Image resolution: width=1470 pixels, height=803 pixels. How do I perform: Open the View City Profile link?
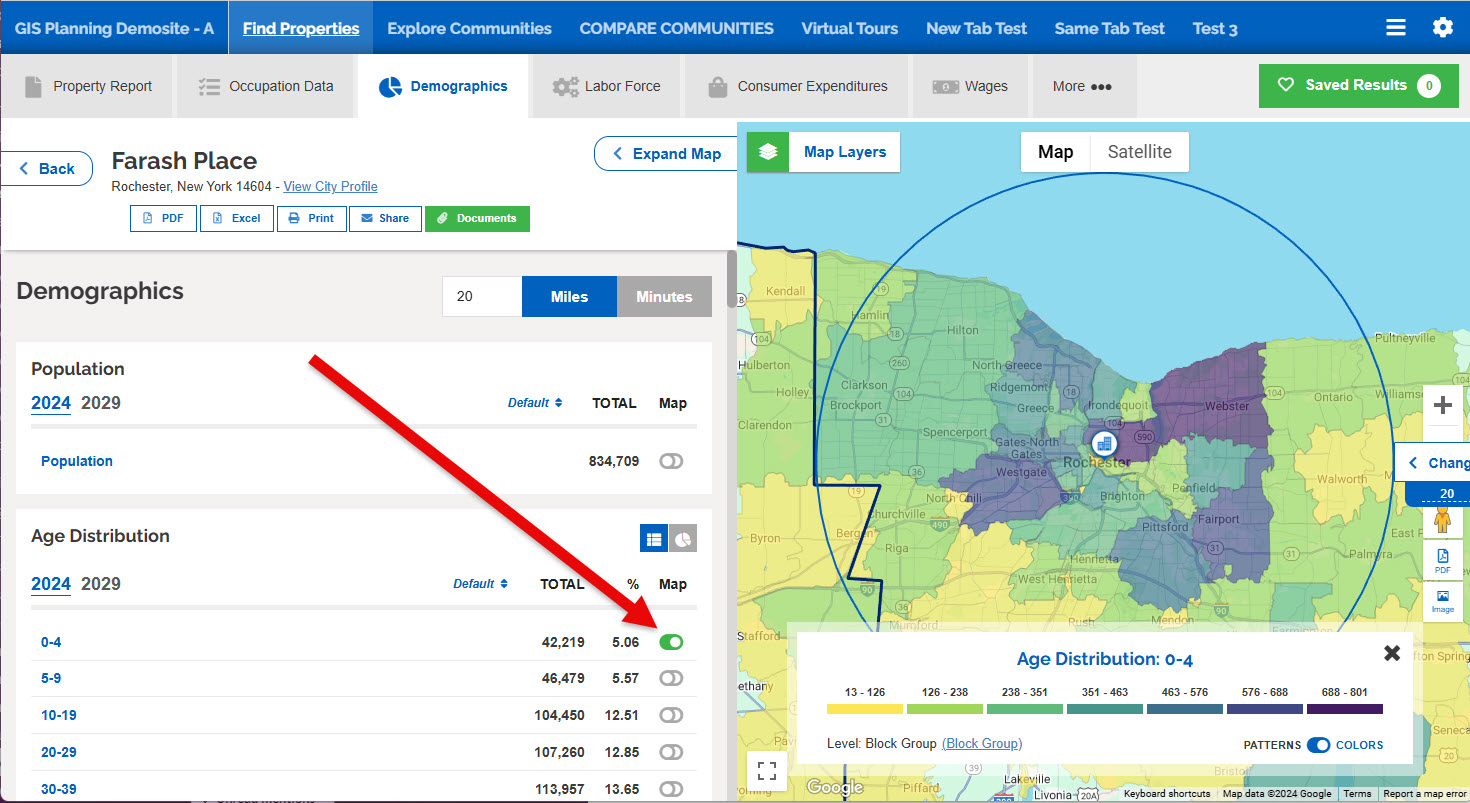330,186
